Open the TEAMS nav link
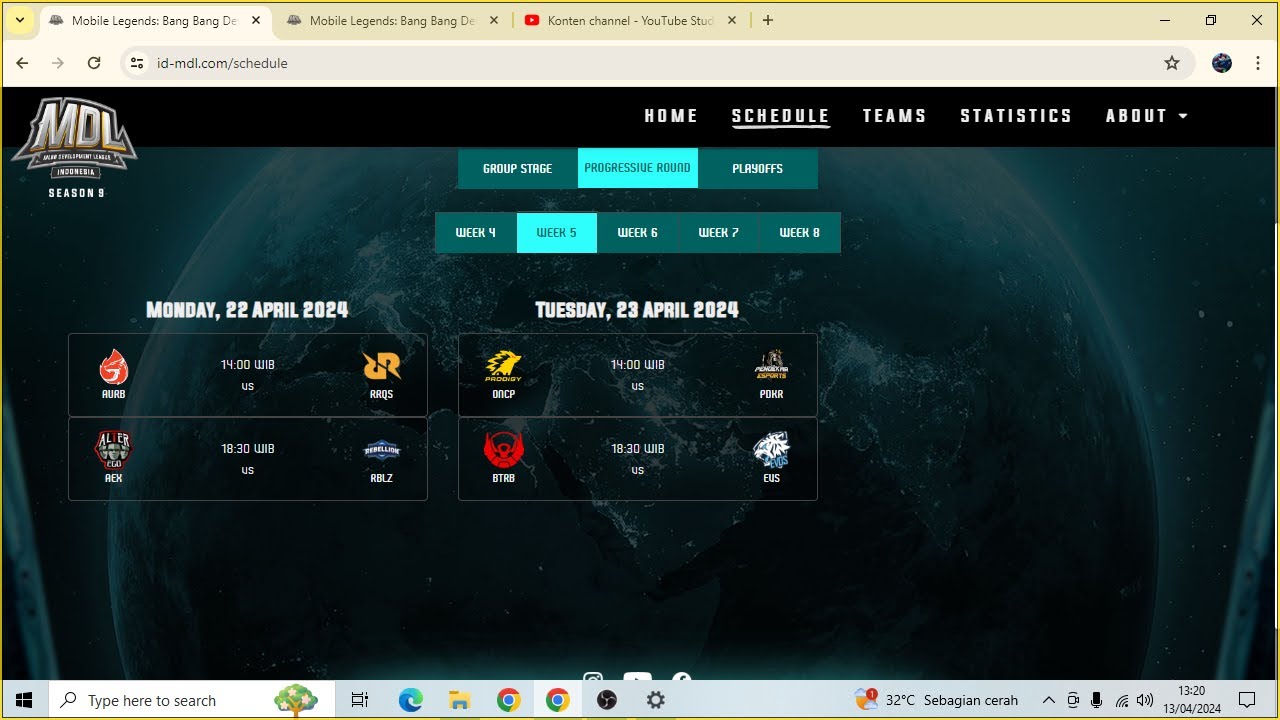 (x=895, y=116)
